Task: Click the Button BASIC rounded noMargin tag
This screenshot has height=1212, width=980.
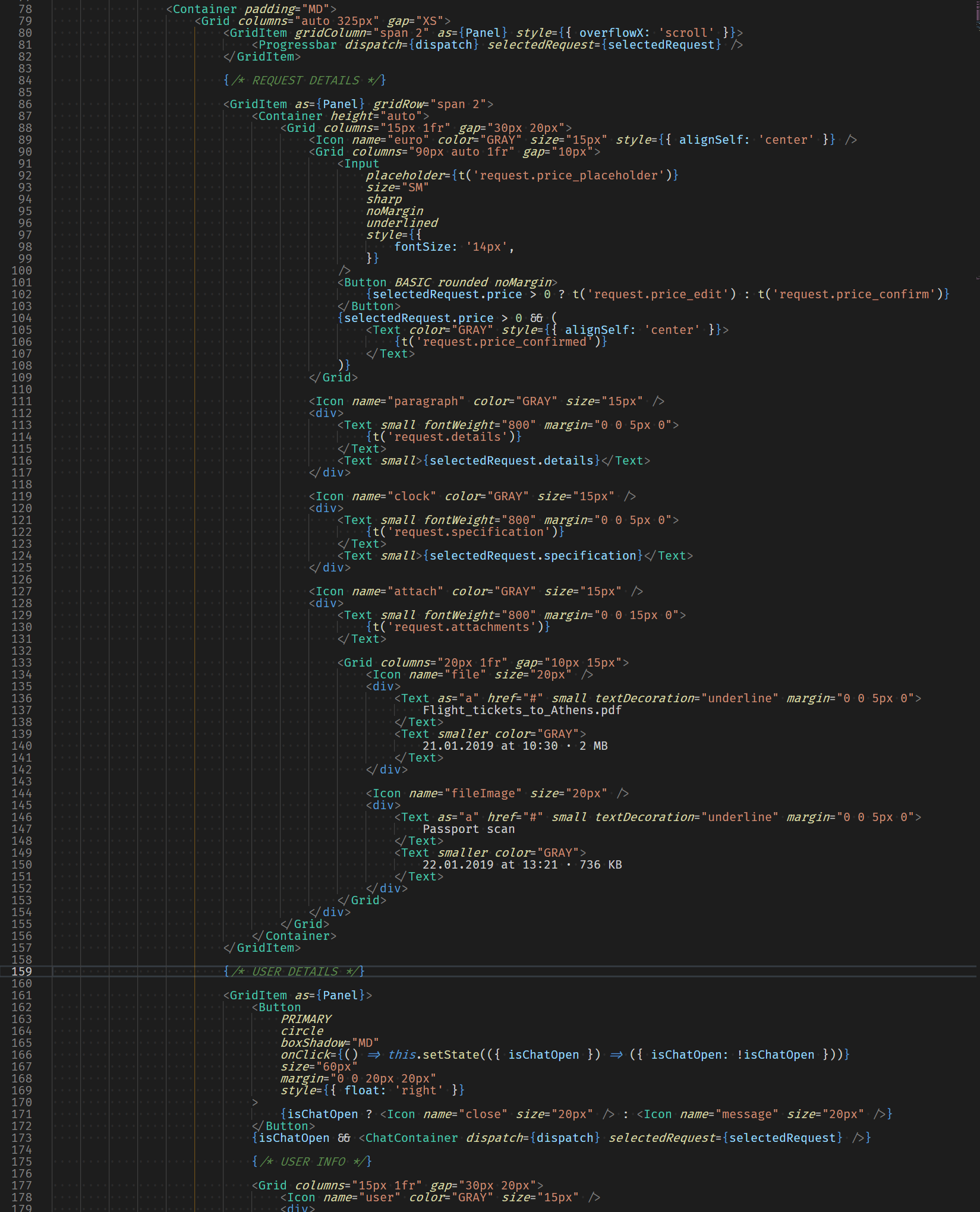Action: (446, 282)
